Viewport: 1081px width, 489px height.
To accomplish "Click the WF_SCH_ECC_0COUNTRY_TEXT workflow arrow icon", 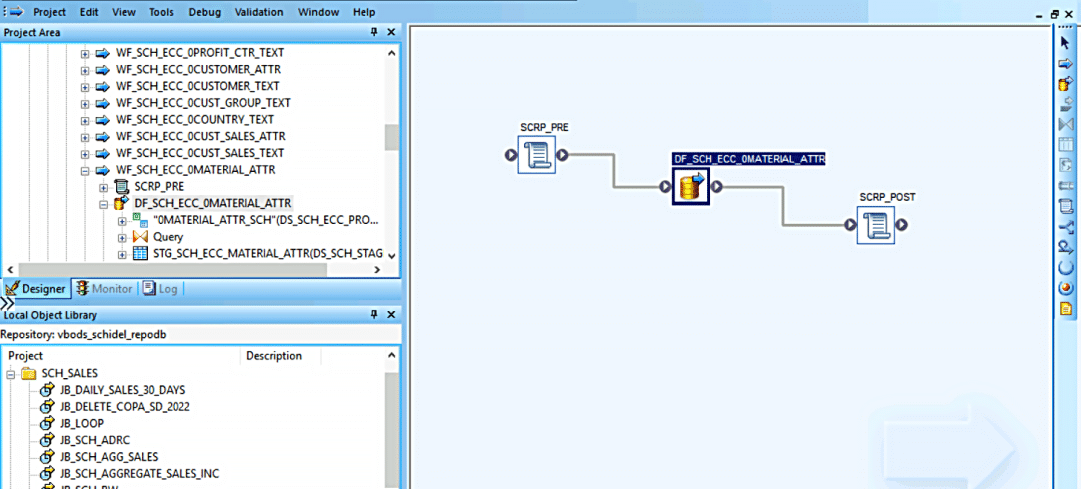I will tap(103, 119).
